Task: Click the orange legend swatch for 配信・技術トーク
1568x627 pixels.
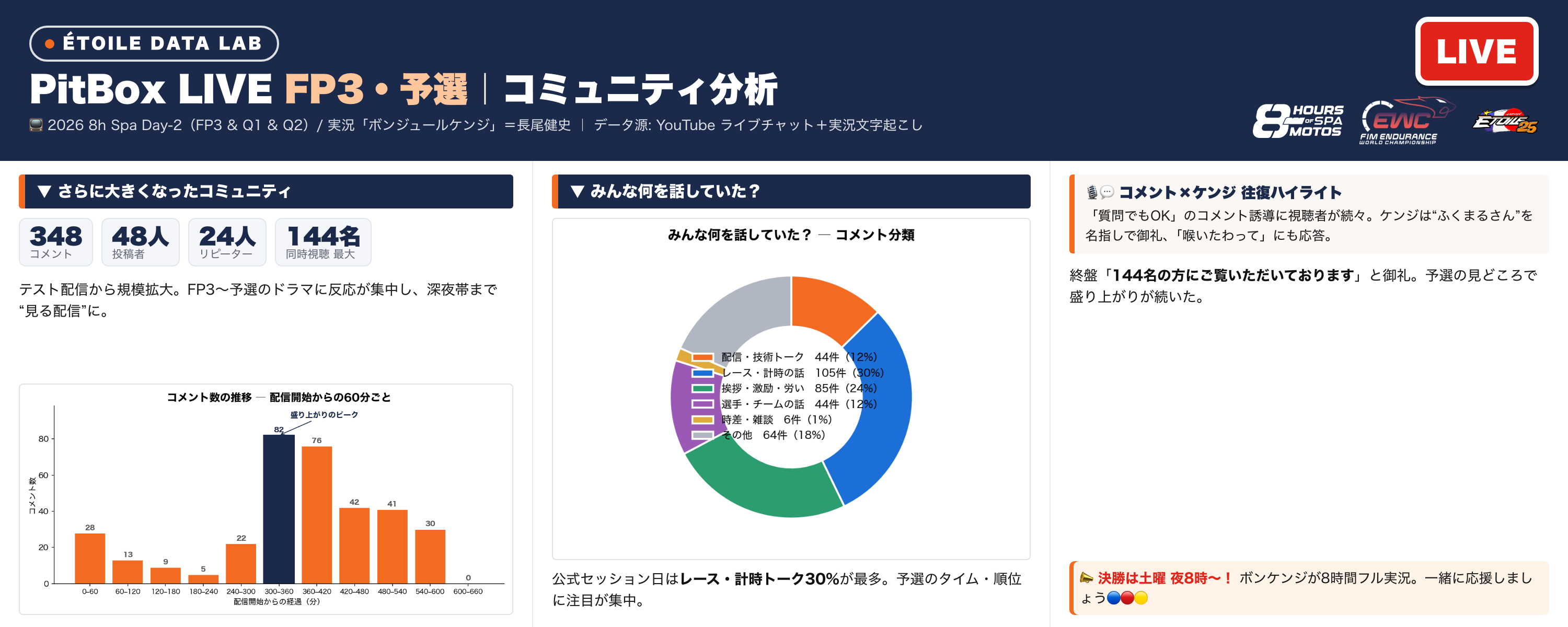Action: point(702,357)
